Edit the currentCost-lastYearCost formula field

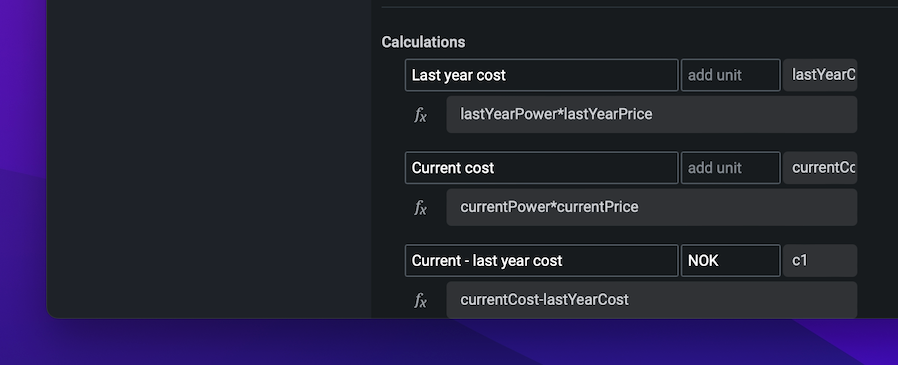point(651,300)
